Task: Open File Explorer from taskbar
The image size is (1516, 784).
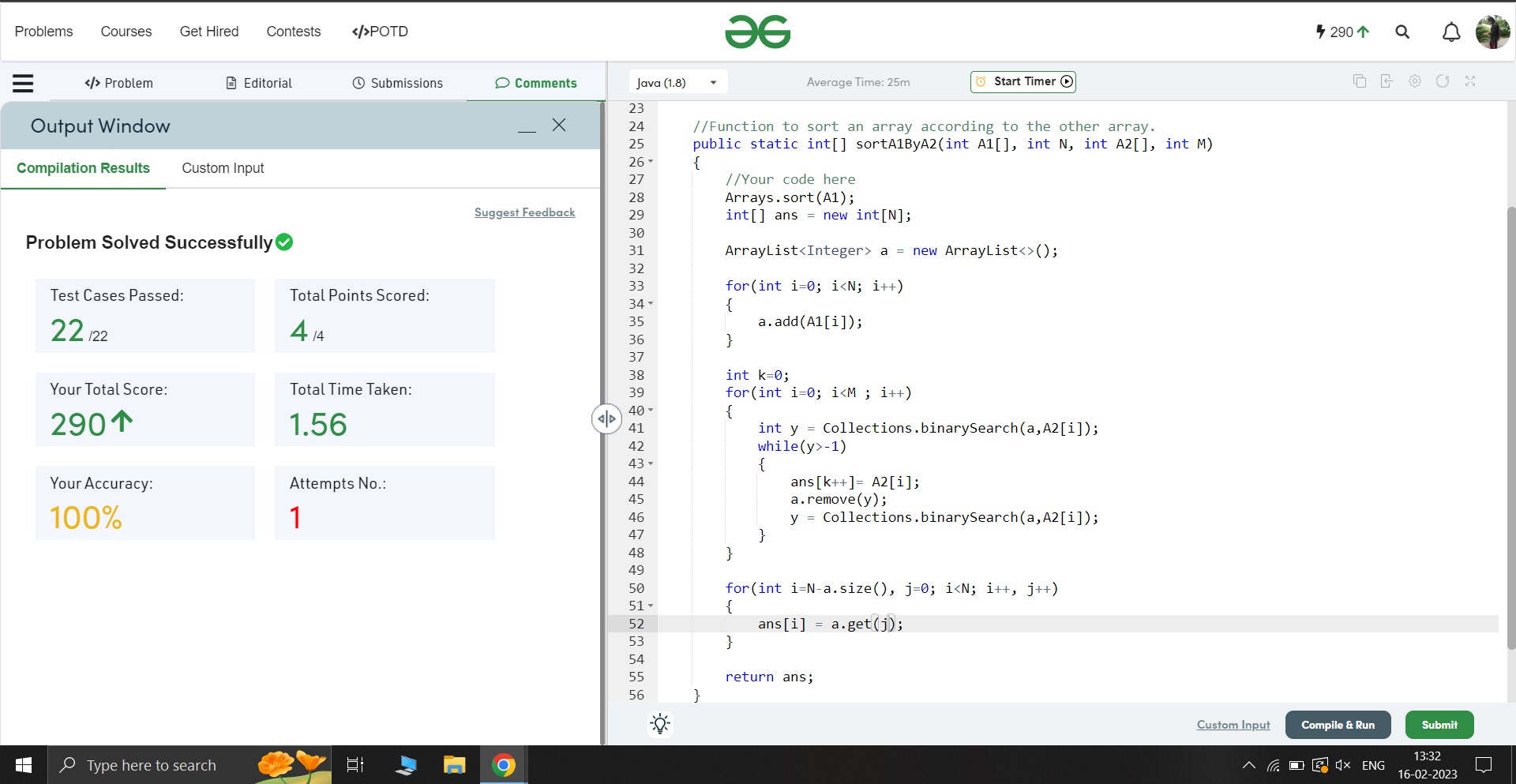Action: [454, 765]
